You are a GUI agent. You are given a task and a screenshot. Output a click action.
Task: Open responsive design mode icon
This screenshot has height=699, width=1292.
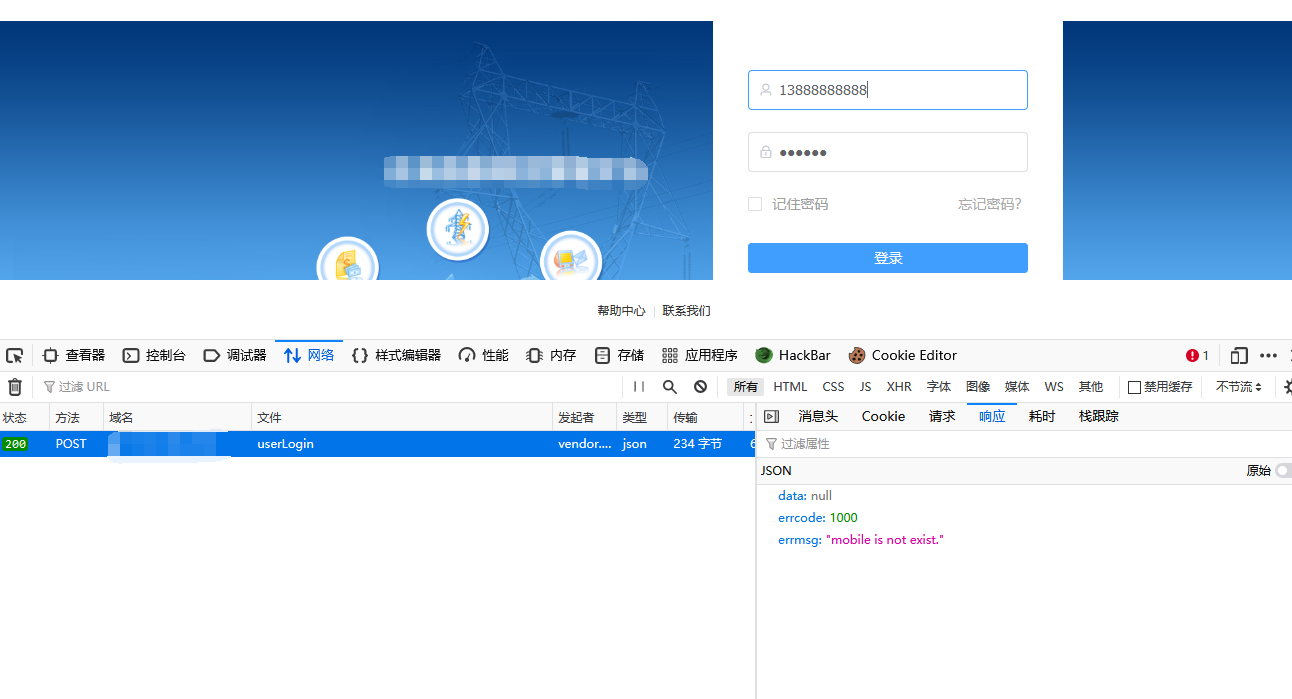tap(1239, 355)
